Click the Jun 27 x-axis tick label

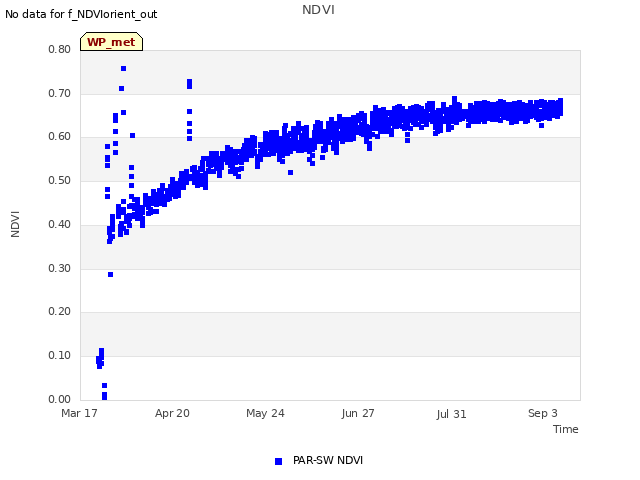click(358, 413)
